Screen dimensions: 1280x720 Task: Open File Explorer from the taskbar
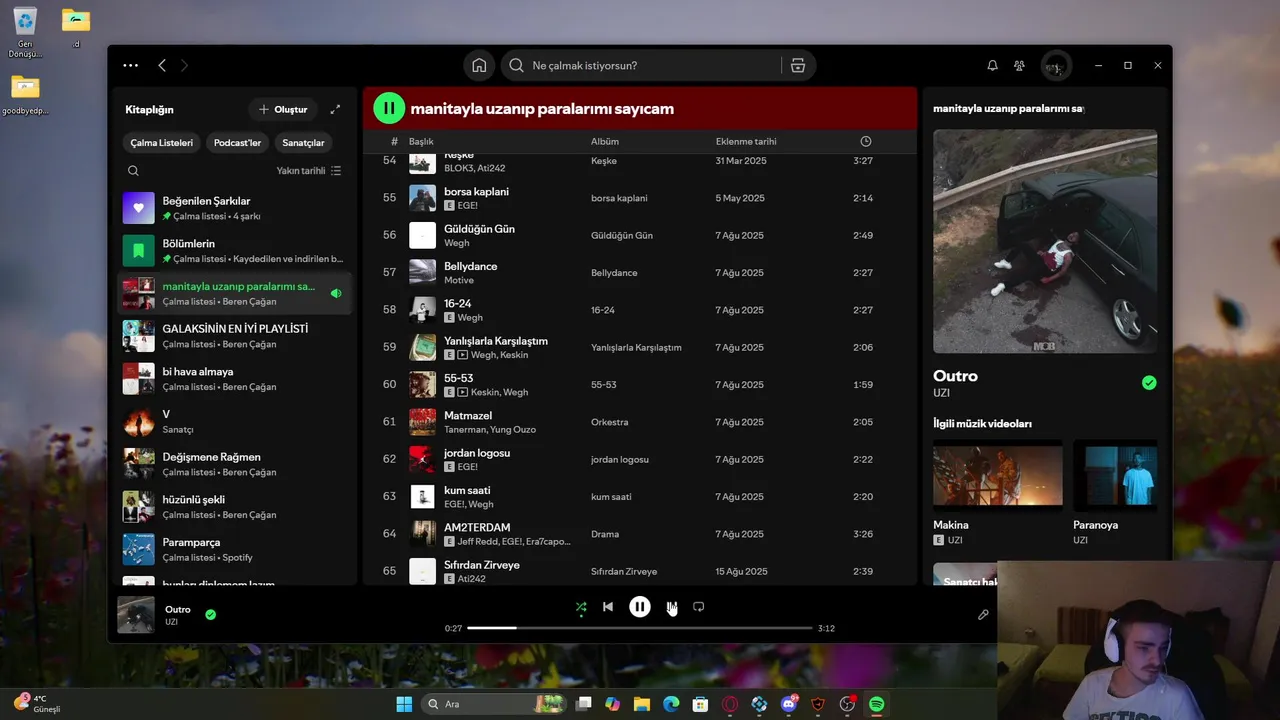click(x=642, y=704)
